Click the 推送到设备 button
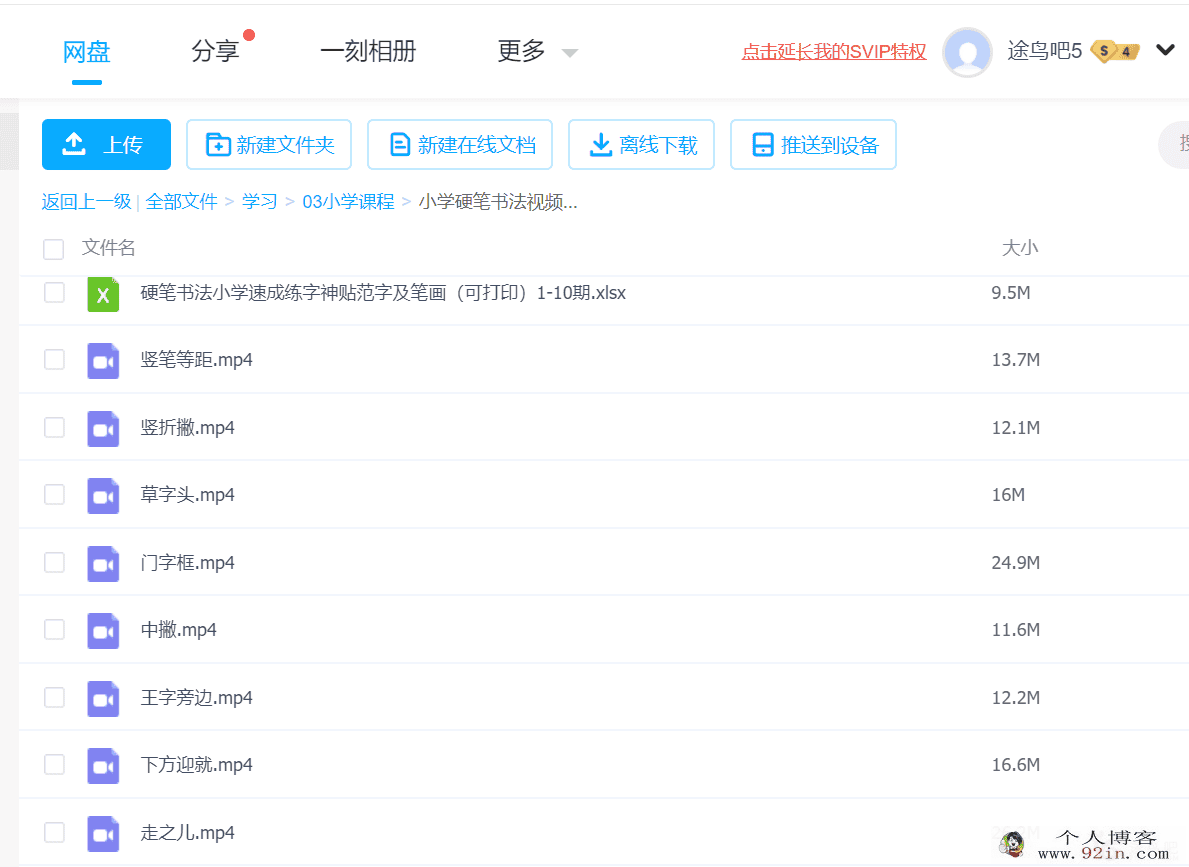Viewport: 1189px width, 867px height. pyautogui.click(x=814, y=144)
